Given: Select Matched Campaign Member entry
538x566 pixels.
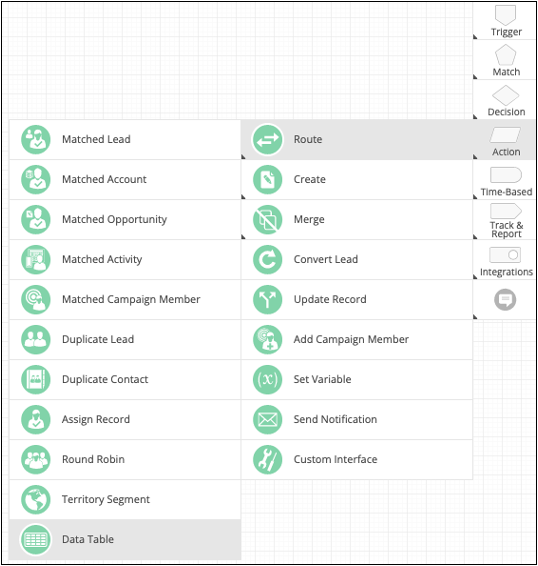Looking at the screenshot, I should [125, 300].
